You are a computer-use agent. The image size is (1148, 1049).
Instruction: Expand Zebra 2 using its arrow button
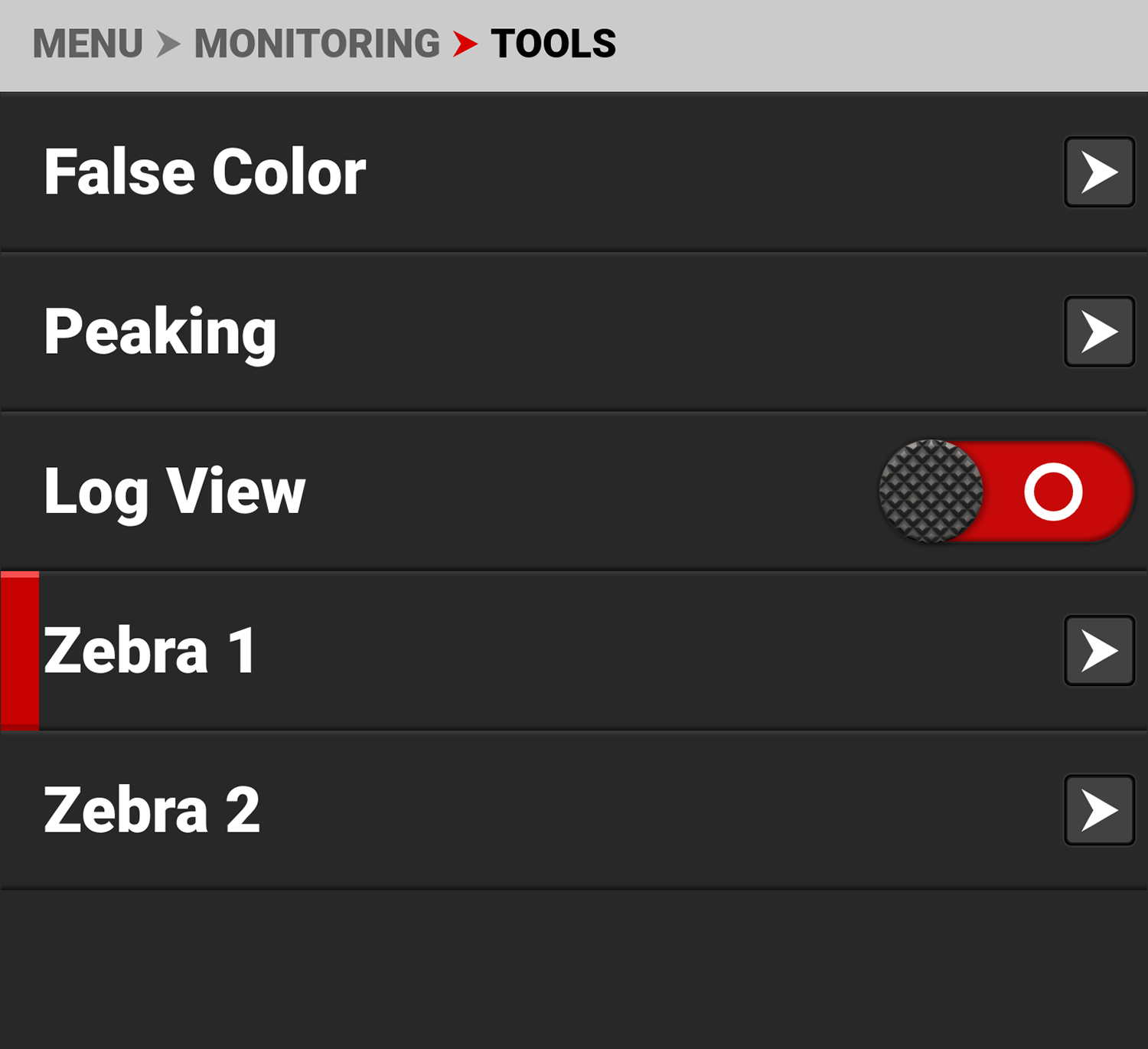point(1099,810)
